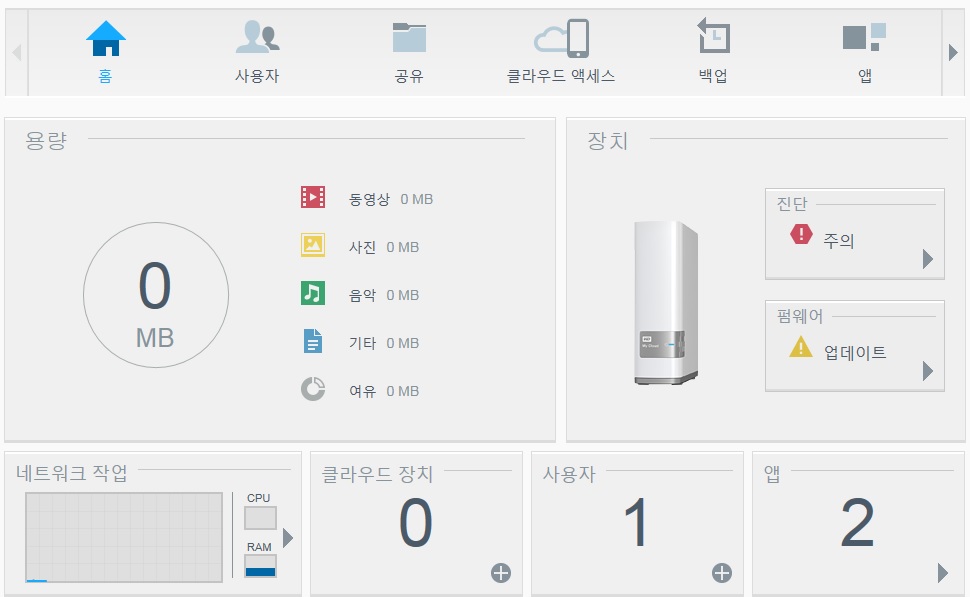The image size is (970, 597).
Task: Add a user with plus button
Action: tap(721, 573)
